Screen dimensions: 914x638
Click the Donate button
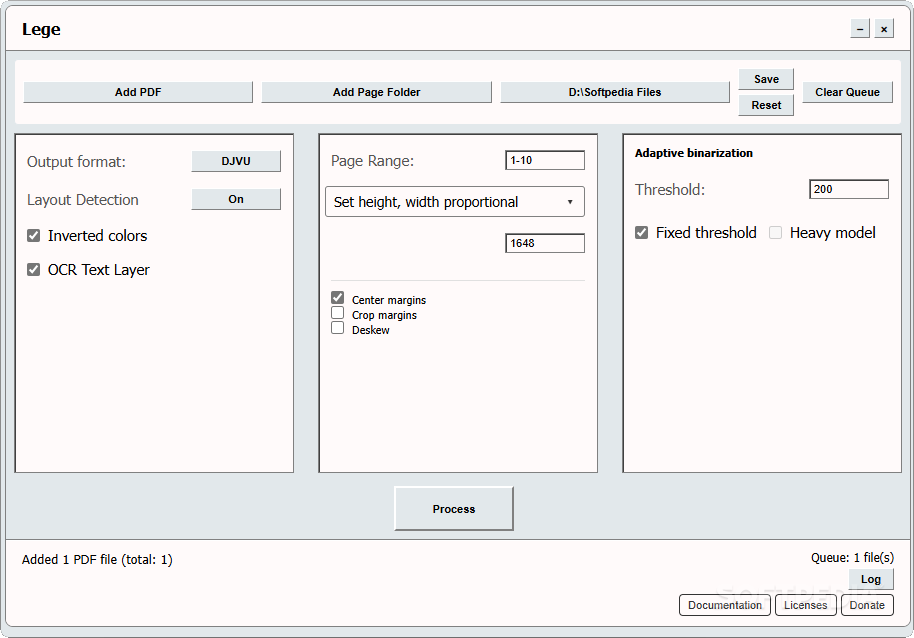coord(867,605)
